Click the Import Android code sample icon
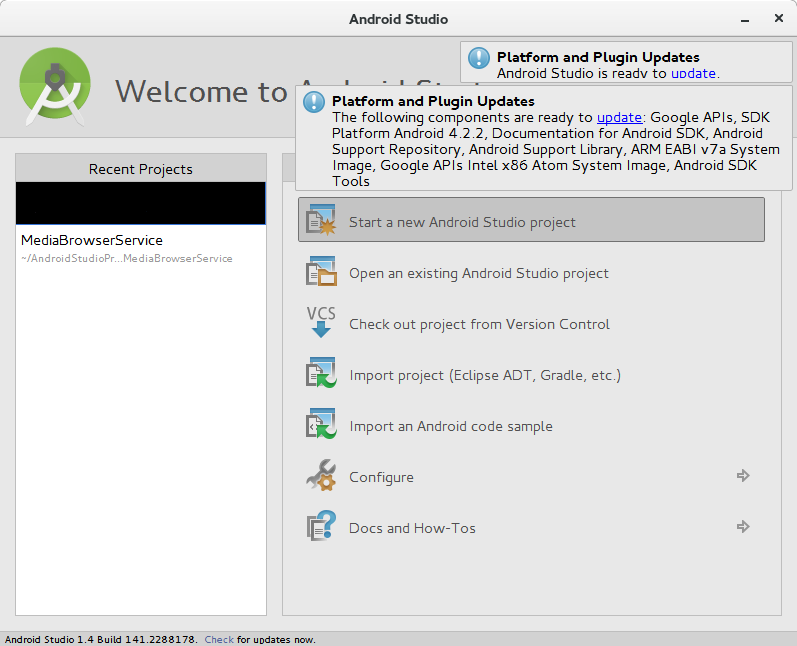This screenshot has height=646, width=797. point(321,425)
